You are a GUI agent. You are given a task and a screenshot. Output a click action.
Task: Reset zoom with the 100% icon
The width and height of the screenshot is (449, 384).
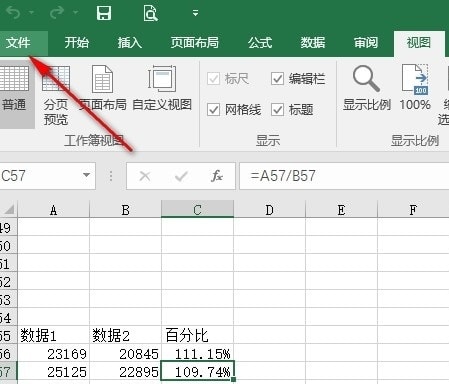[x=415, y=88]
